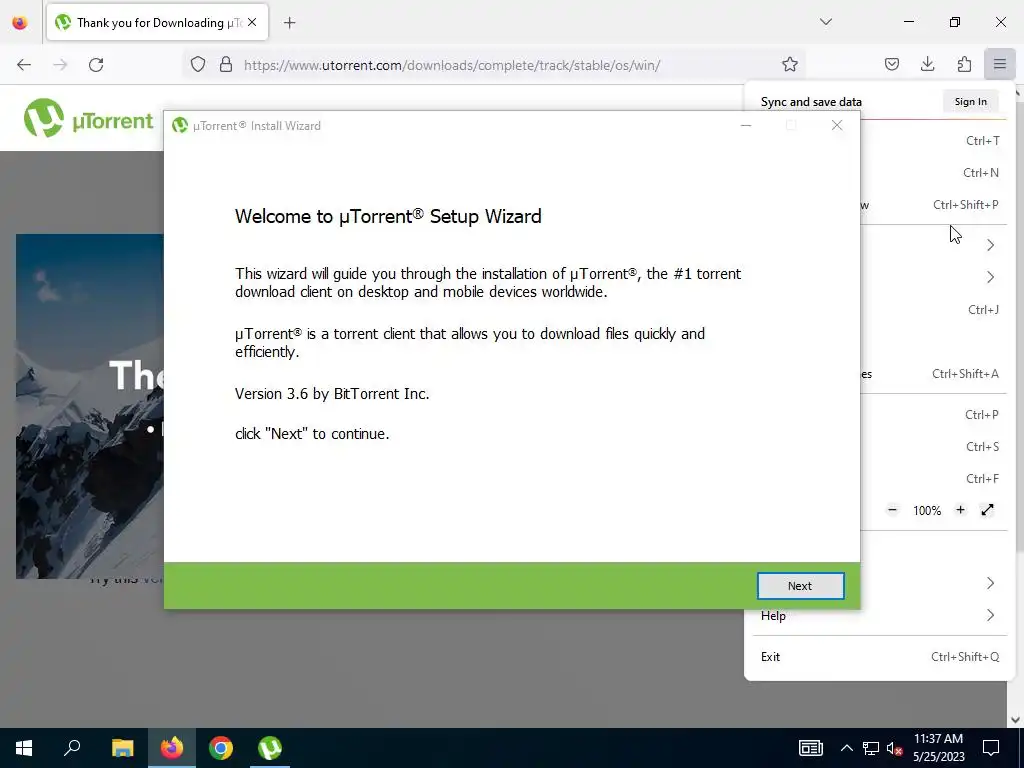This screenshot has width=1024, height=768.
Task: Click the Firefox menu Ctrl+Shift+A entry
Action: click(934, 374)
